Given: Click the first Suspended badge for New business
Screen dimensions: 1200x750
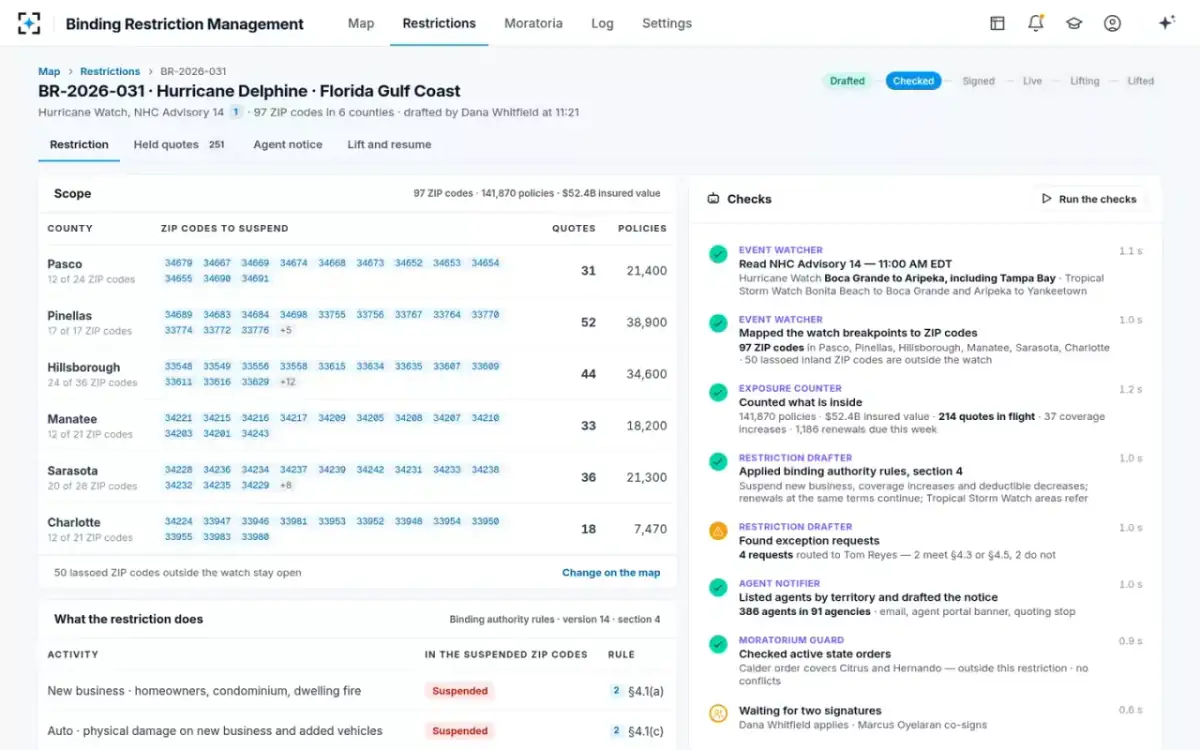Looking at the screenshot, I should tap(460, 691).
